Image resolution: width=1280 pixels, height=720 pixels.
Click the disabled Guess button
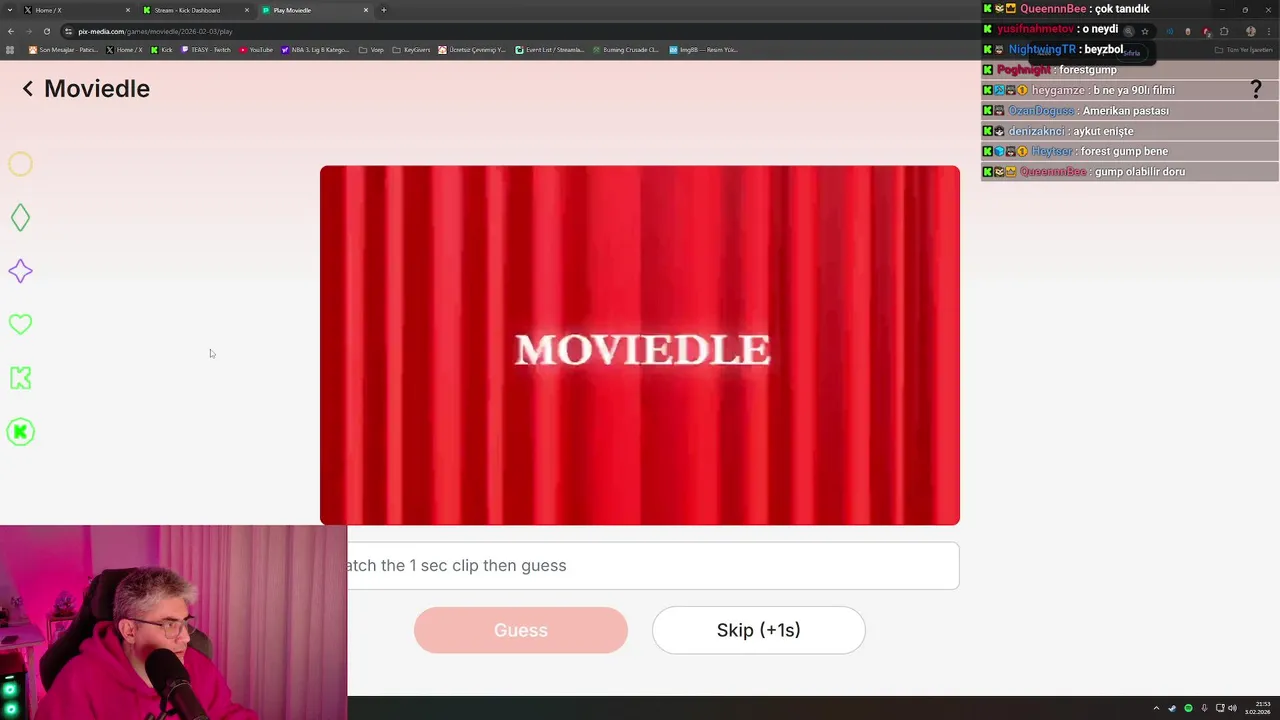[521, 630]
